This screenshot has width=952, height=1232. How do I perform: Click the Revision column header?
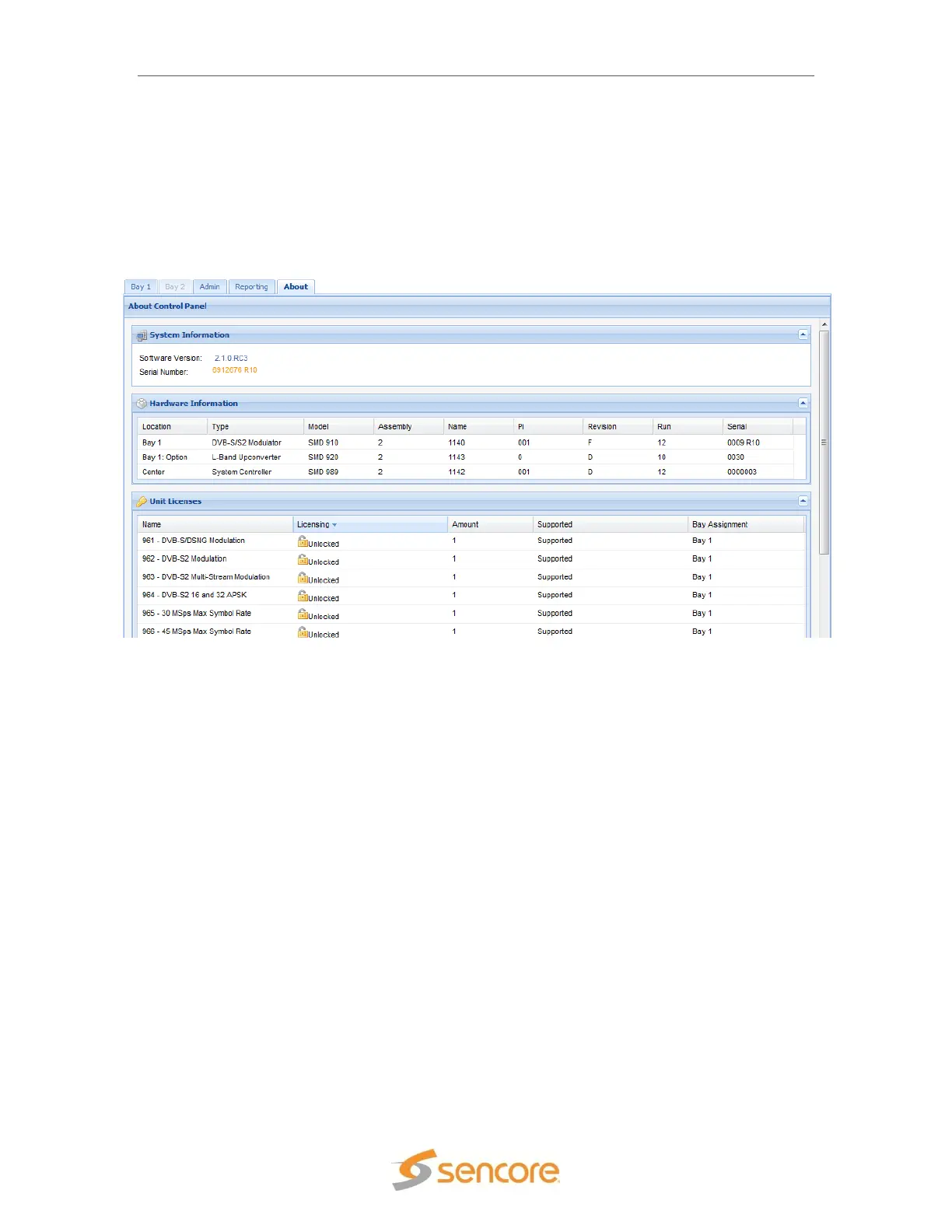coord(618,426)
